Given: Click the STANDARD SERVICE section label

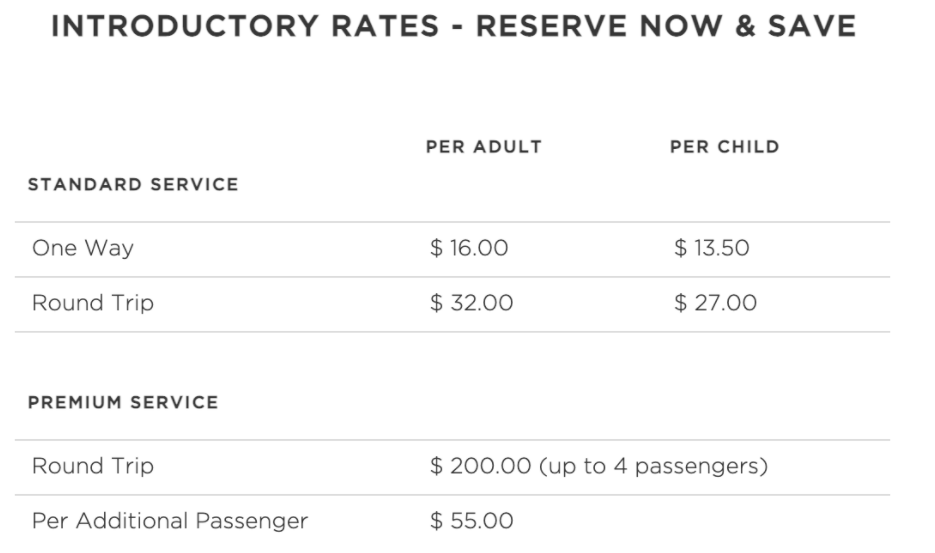Looking at the screenshot, I should click(133, 185).
